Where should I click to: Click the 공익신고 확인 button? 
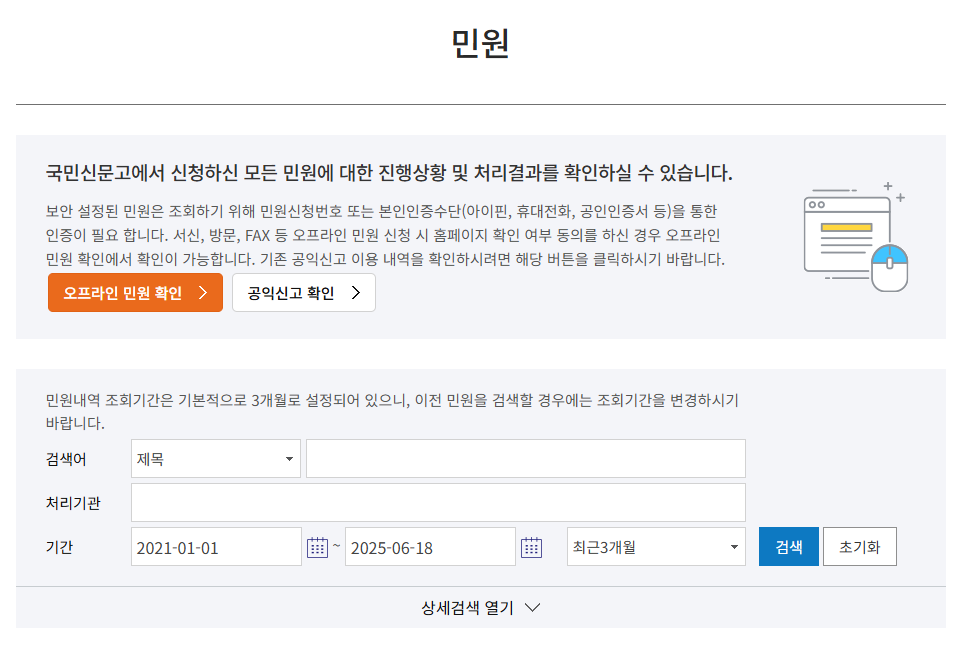coord(304,293)
